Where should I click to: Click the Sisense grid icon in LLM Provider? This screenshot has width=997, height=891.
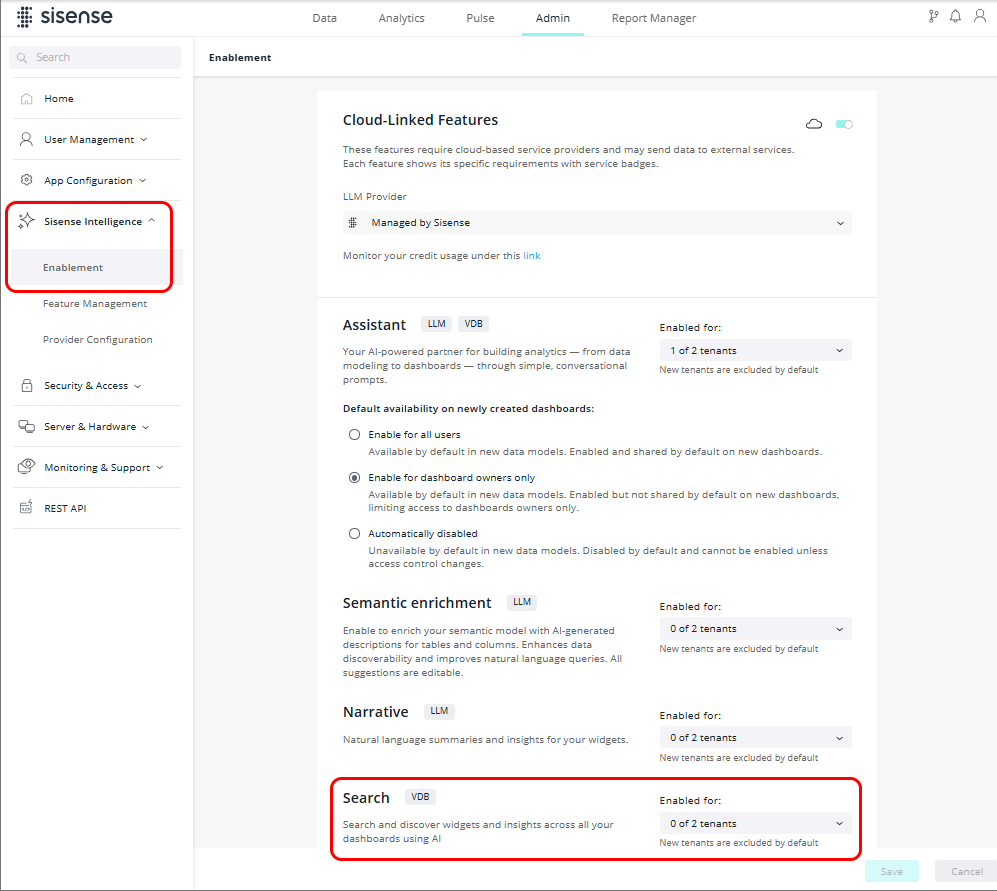pyautogui.click(x=353, y=223)
